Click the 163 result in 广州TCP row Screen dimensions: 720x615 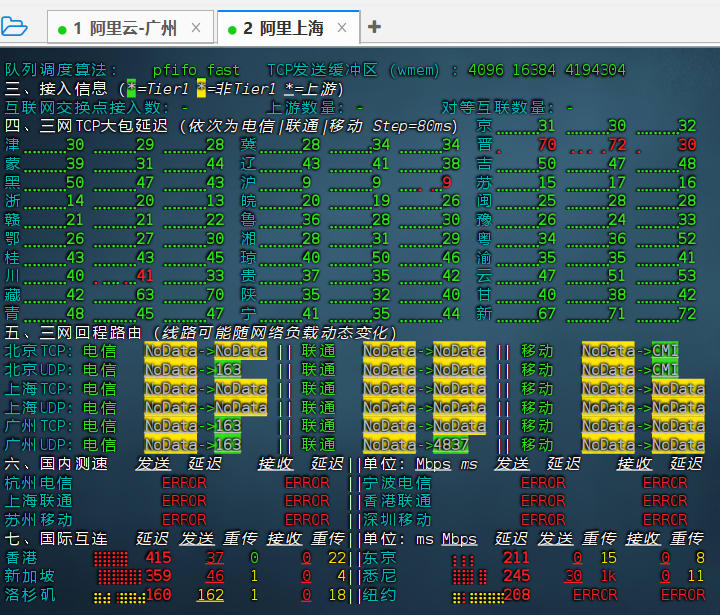228,426
